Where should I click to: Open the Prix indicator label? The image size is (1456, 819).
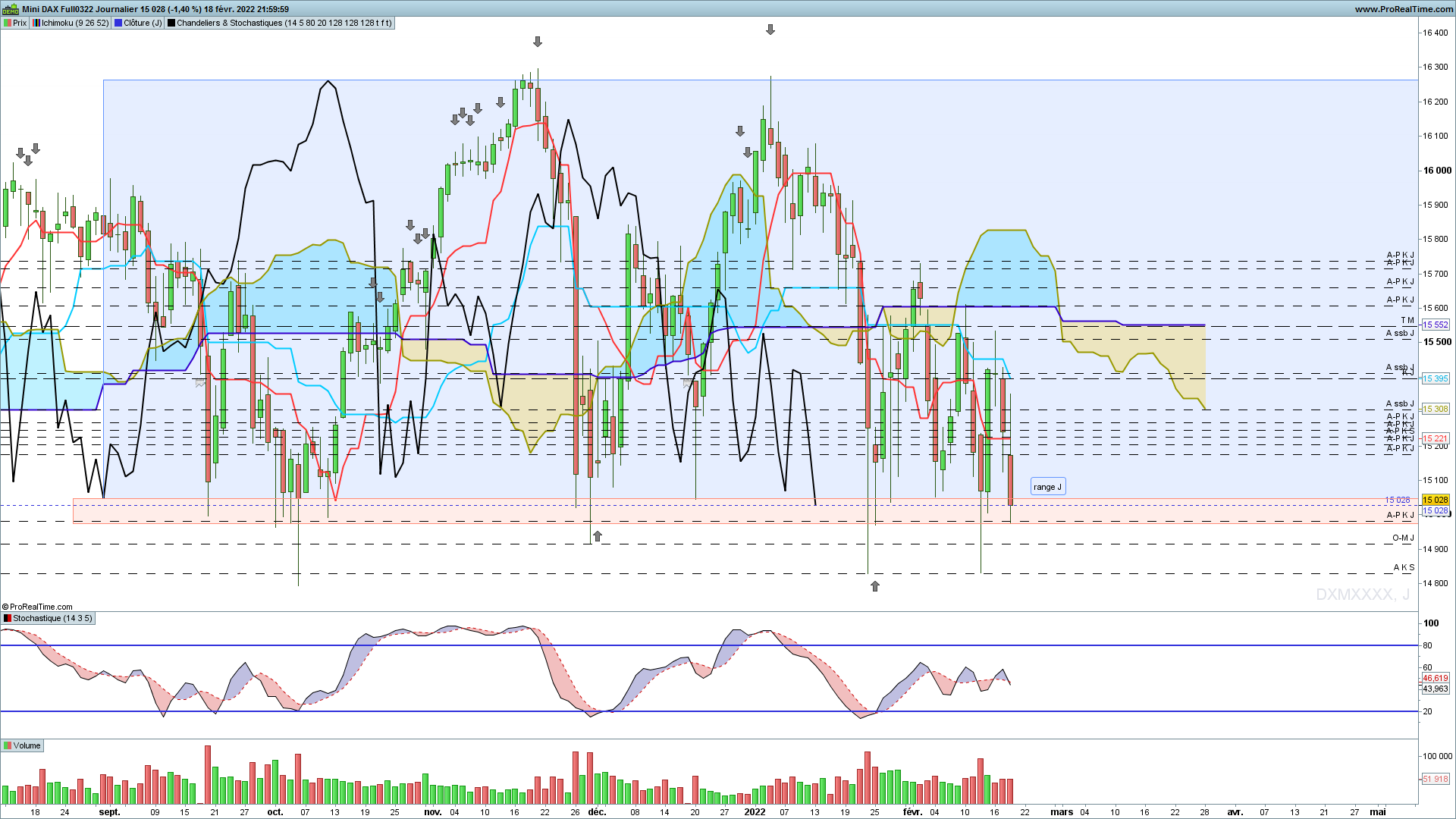tap(15, 23)
